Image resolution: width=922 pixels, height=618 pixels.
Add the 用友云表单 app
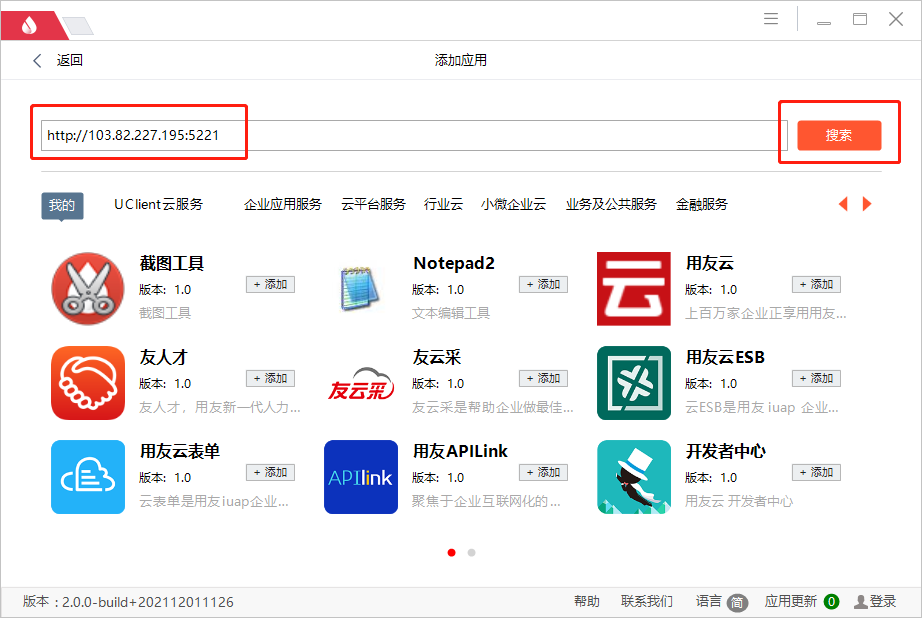point(270,472)
